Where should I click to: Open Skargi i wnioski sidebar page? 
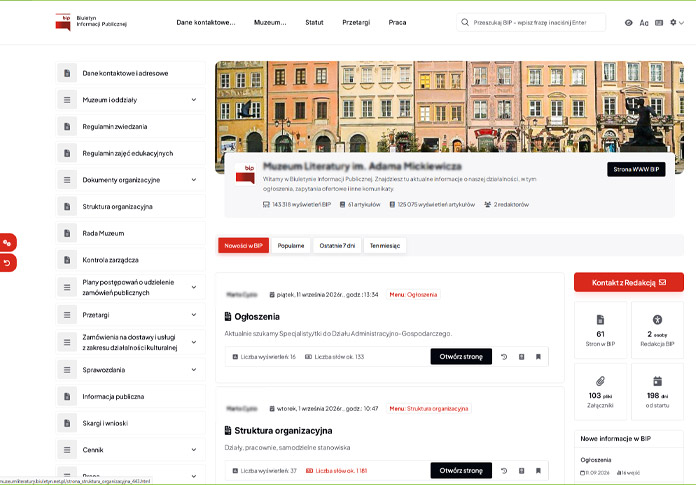pos(130,423)
